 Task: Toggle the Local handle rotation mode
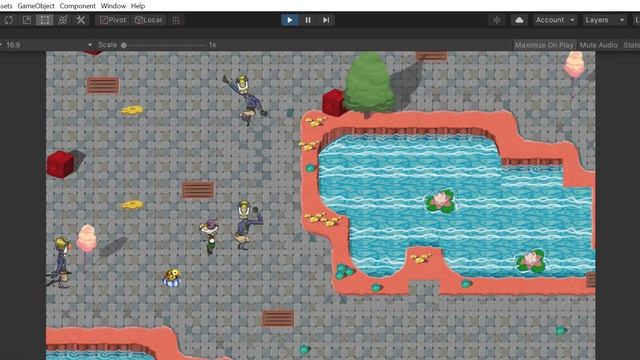pos(149,20)
